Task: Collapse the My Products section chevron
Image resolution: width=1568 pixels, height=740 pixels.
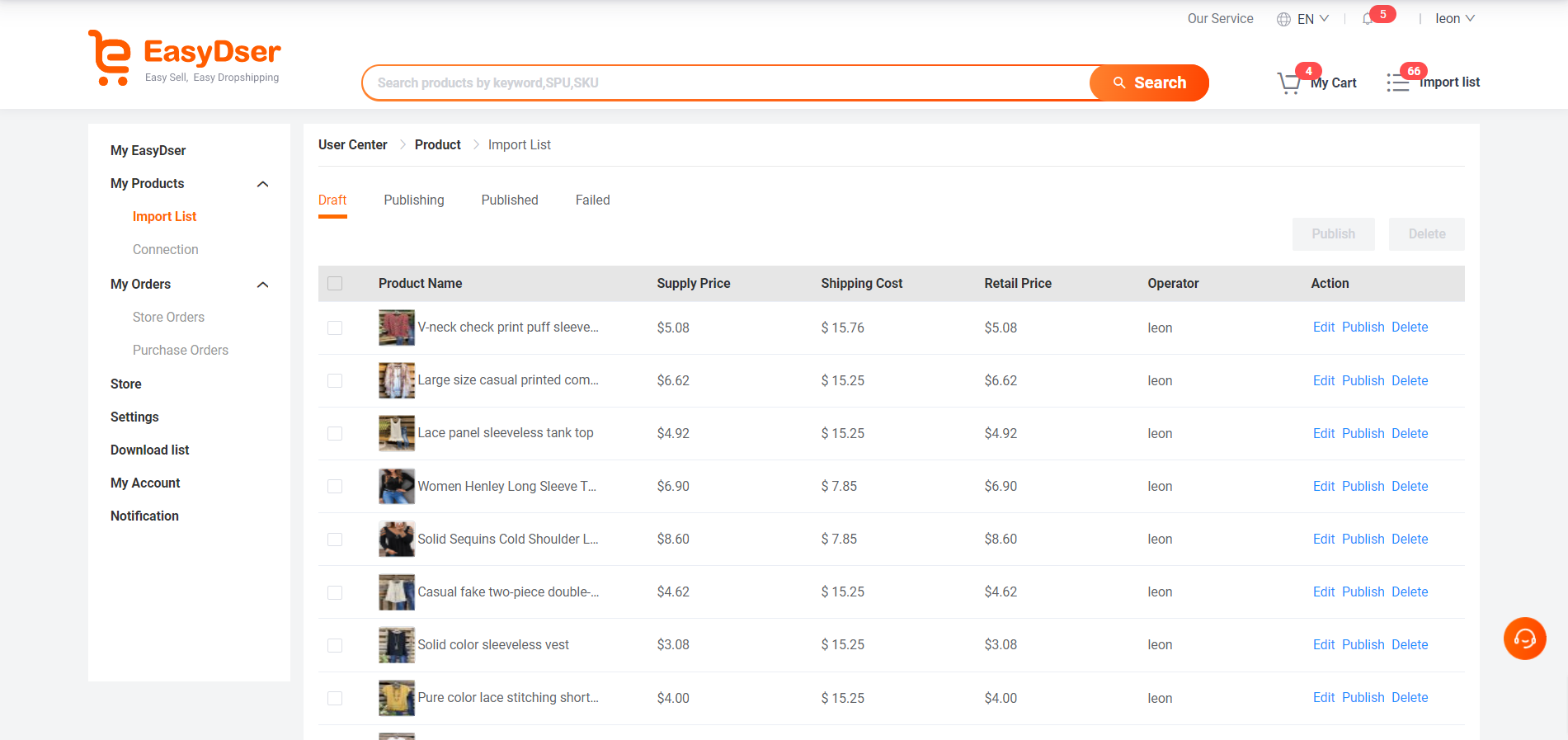Action: click(x=263, y=184)
